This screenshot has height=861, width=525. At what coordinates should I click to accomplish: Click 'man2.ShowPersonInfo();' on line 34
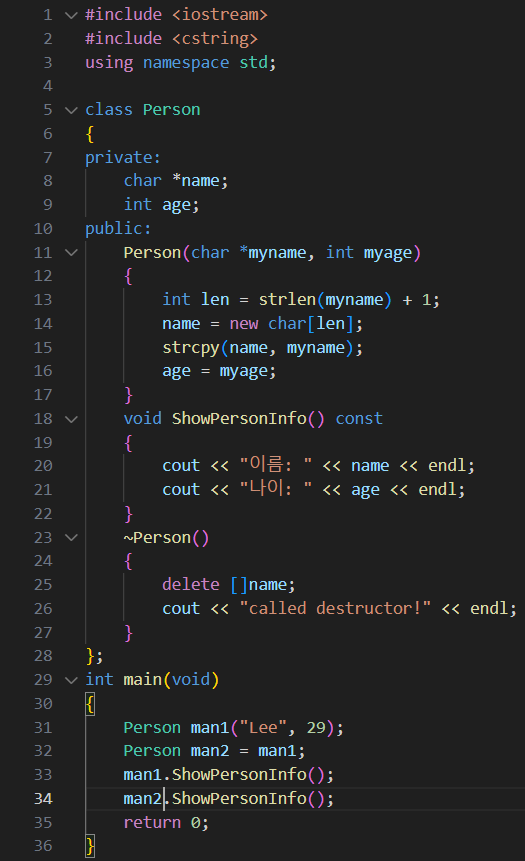228,798
